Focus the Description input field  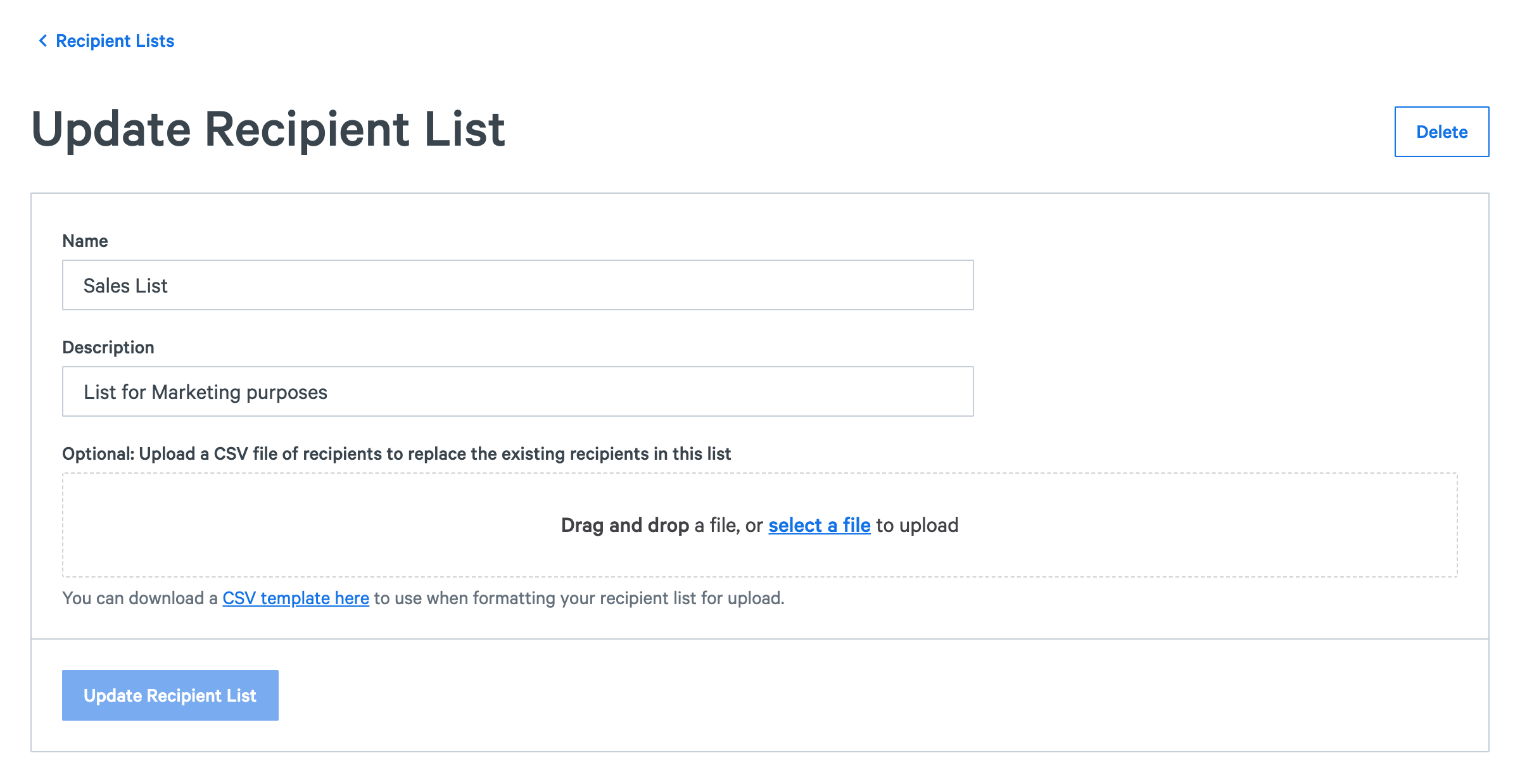517,391
